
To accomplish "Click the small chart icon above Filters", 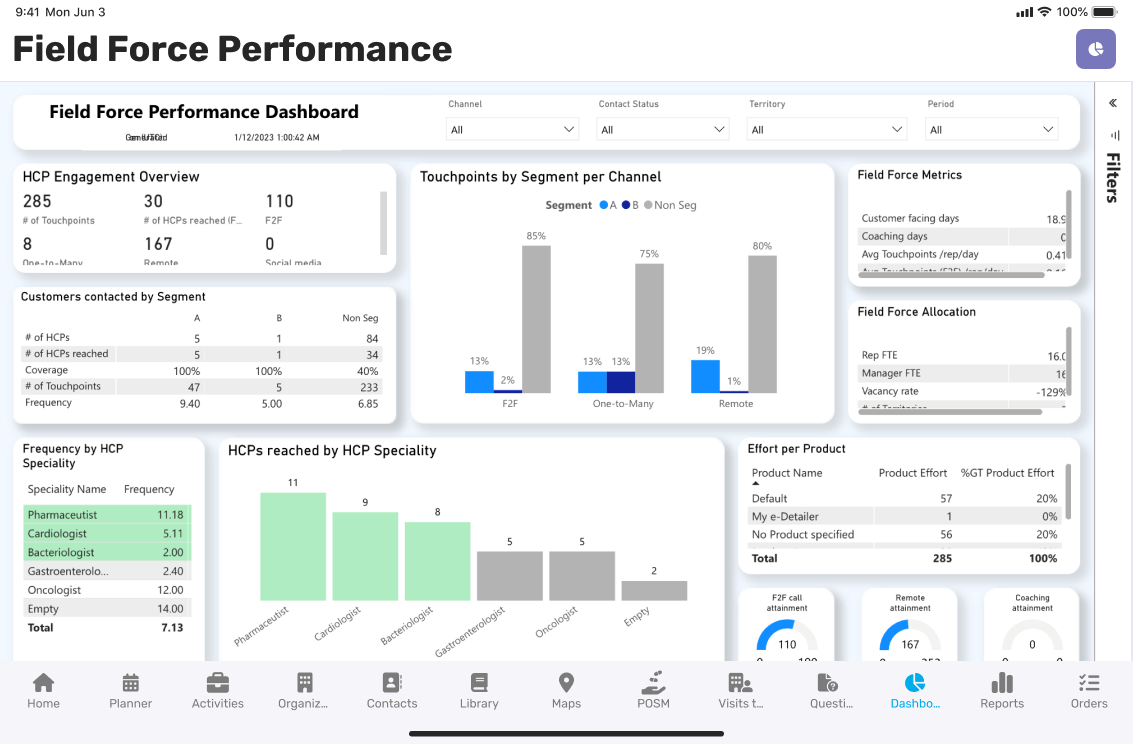I will tap(1115, 135).
